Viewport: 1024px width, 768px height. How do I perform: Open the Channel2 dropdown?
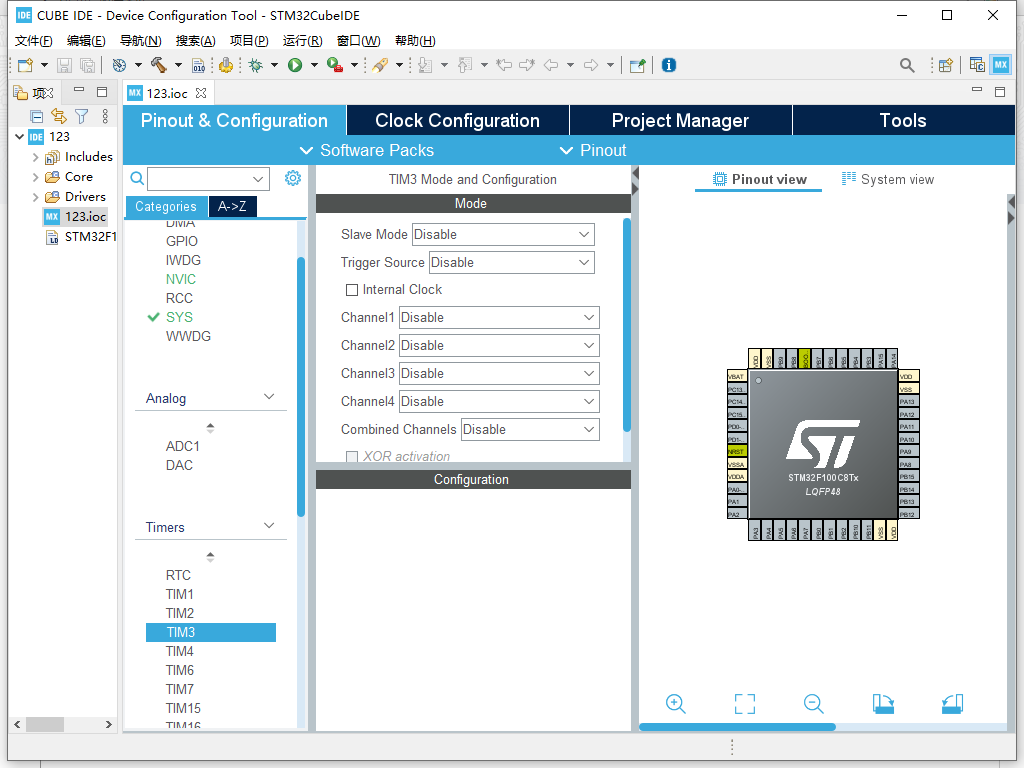click(x=499, y=345)
